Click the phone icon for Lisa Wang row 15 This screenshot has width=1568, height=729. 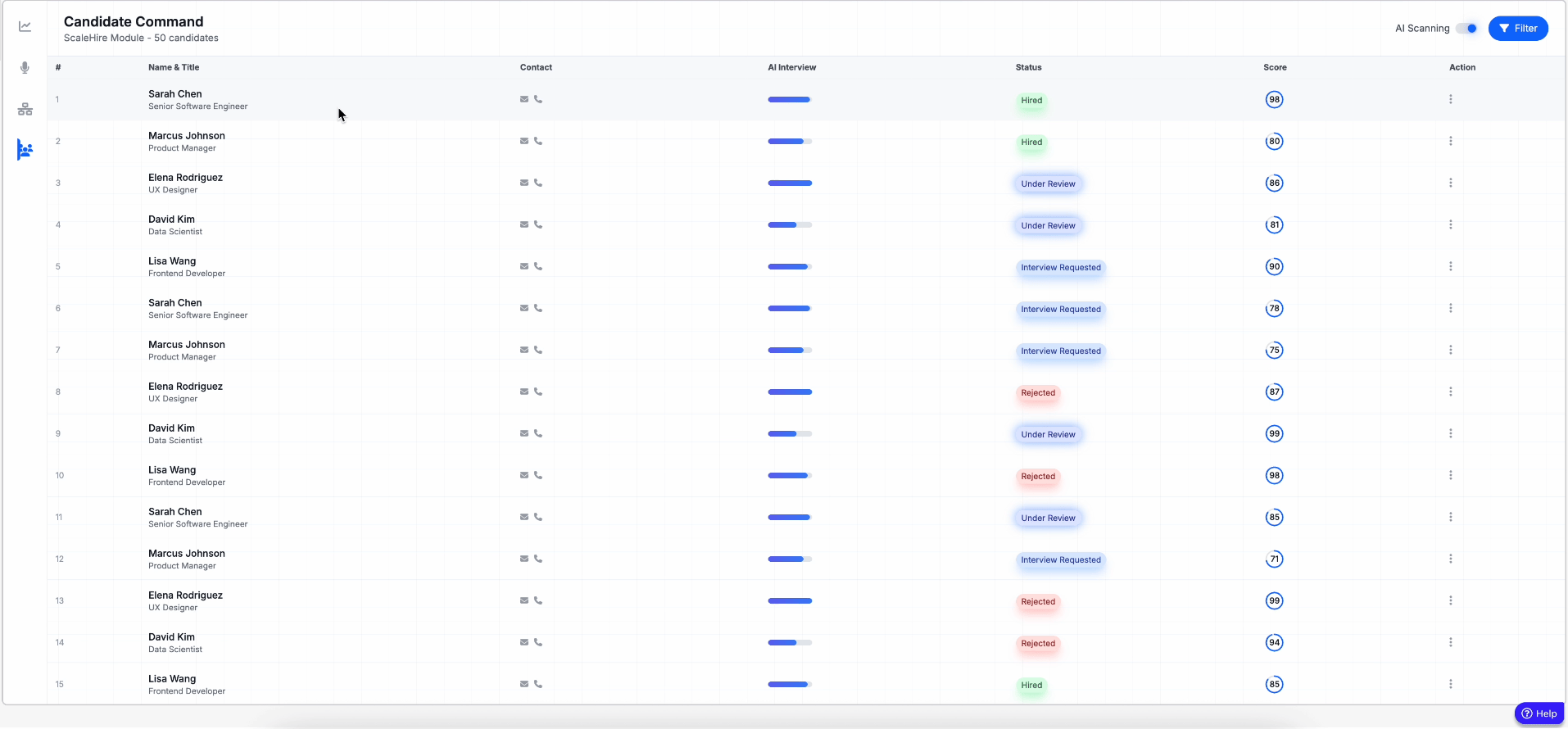pyautogui.click(x=538, y=684)
